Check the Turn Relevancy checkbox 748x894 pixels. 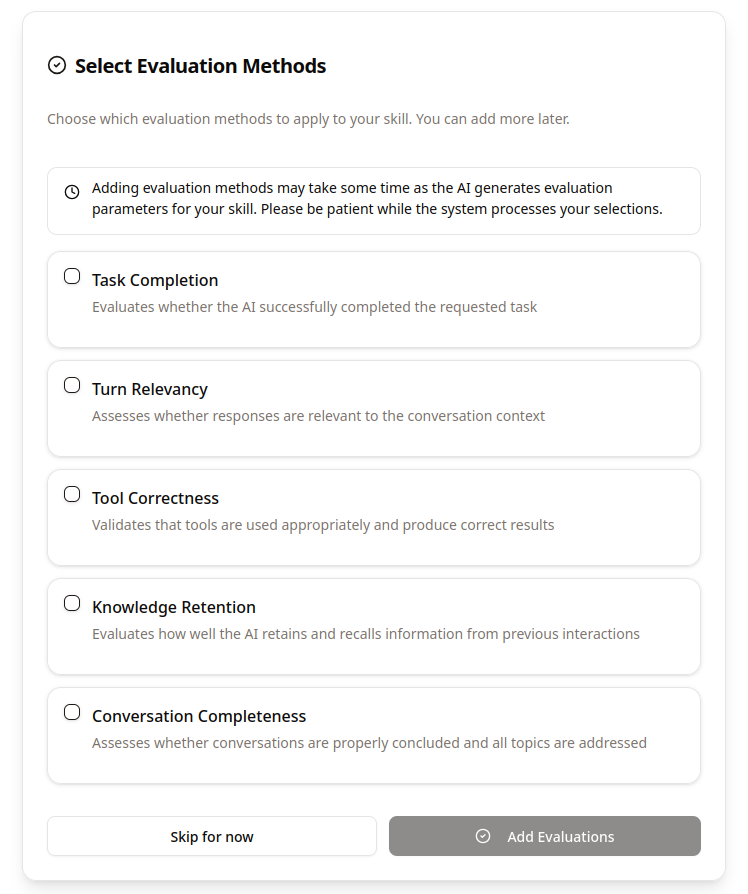tap(71, 384)
